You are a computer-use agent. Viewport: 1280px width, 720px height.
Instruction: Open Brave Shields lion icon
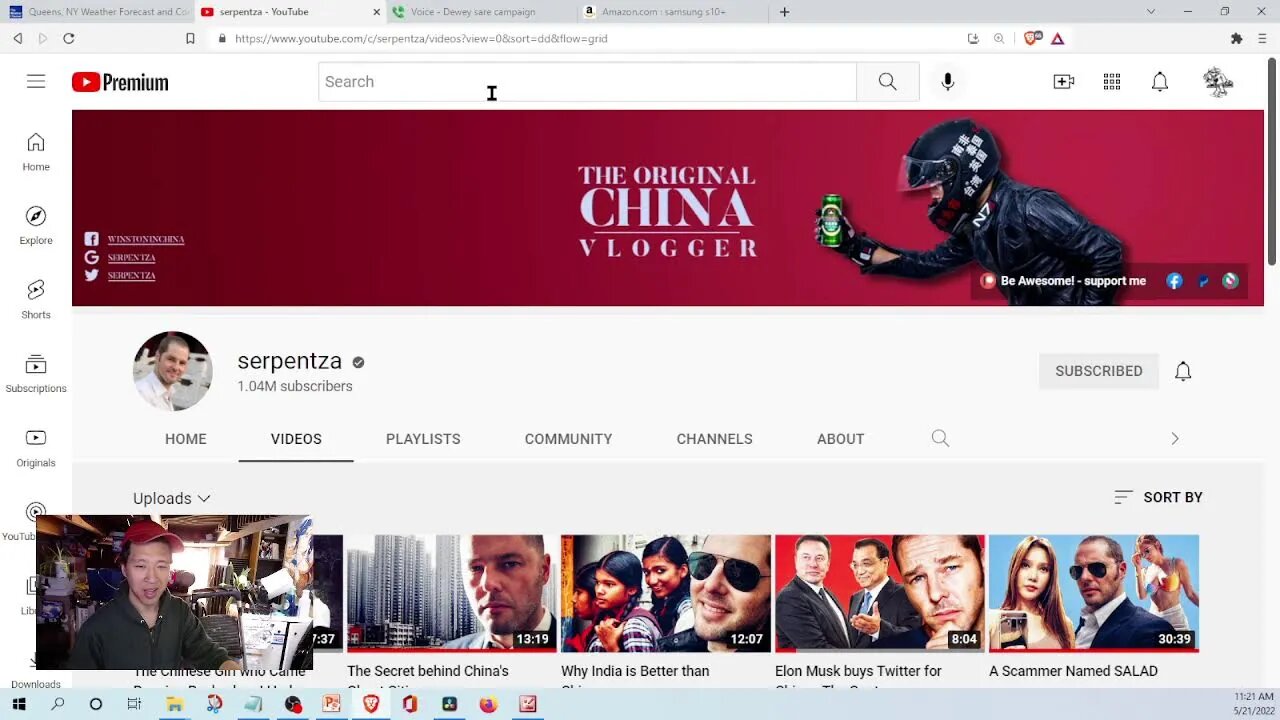(x=1032, y=38)
